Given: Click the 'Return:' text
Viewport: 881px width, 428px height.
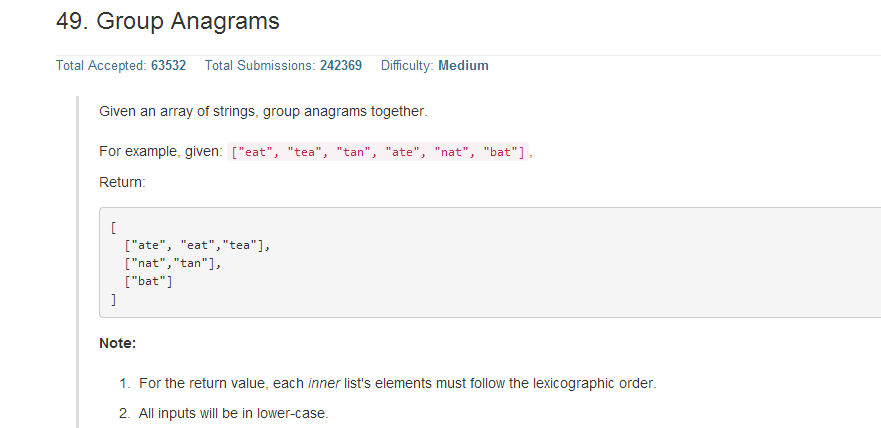Looking at the screenshot, I should 122,183.
